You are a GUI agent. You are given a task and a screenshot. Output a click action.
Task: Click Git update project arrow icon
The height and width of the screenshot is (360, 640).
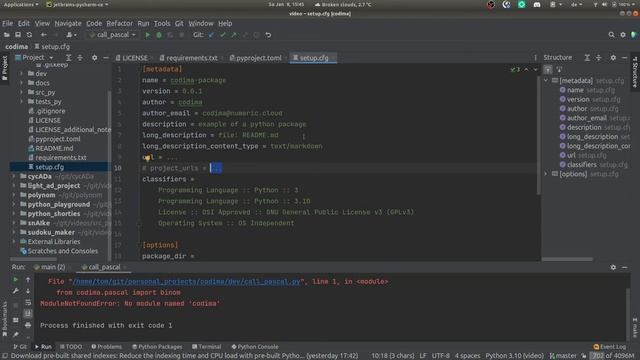point(211,35)
